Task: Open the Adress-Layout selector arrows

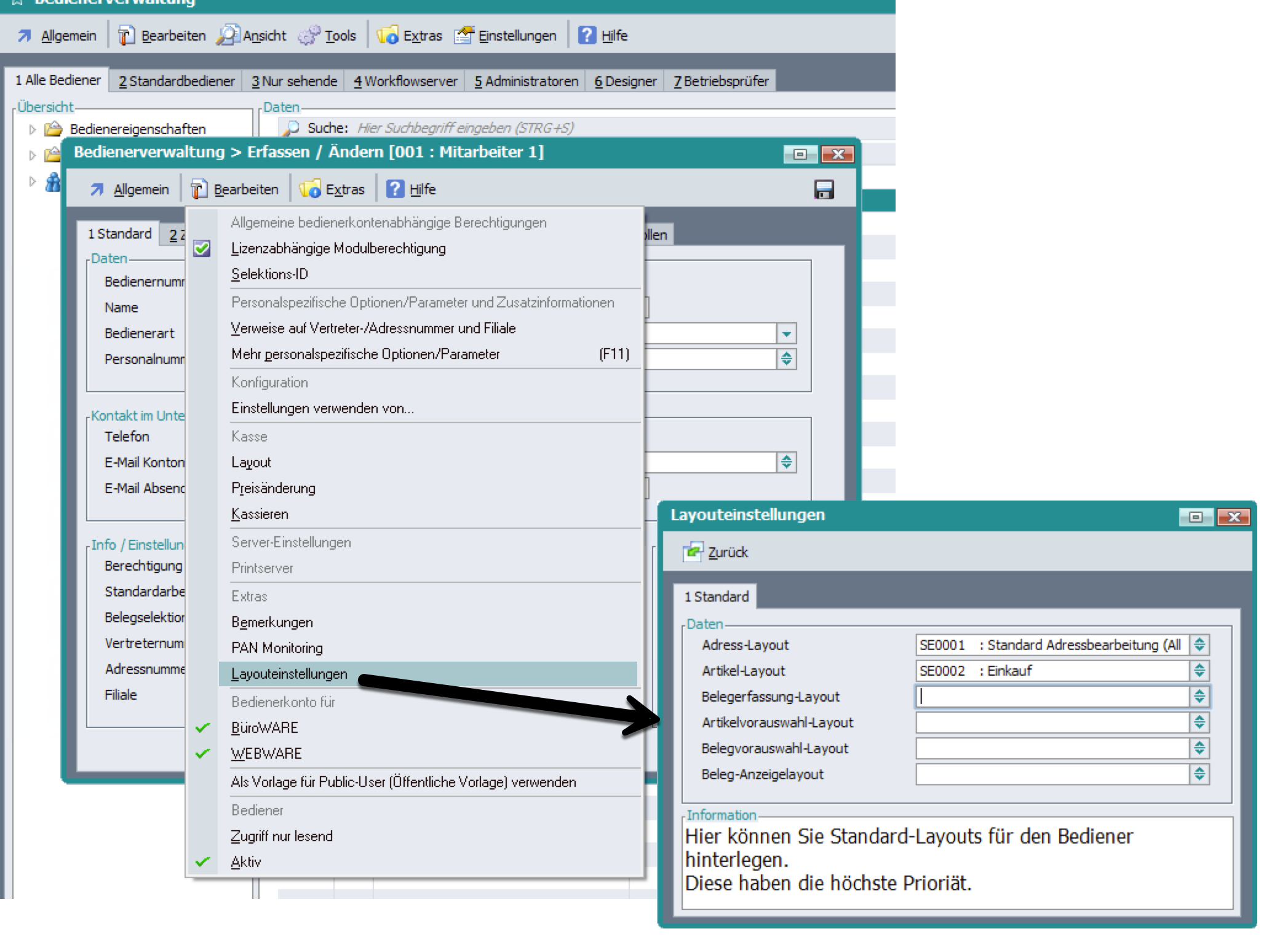Action: pyautogui.click(x=1199, y=645)
